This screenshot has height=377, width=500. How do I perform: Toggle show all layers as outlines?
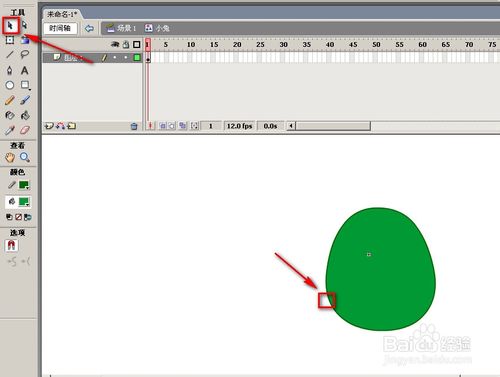pos(137,44)
